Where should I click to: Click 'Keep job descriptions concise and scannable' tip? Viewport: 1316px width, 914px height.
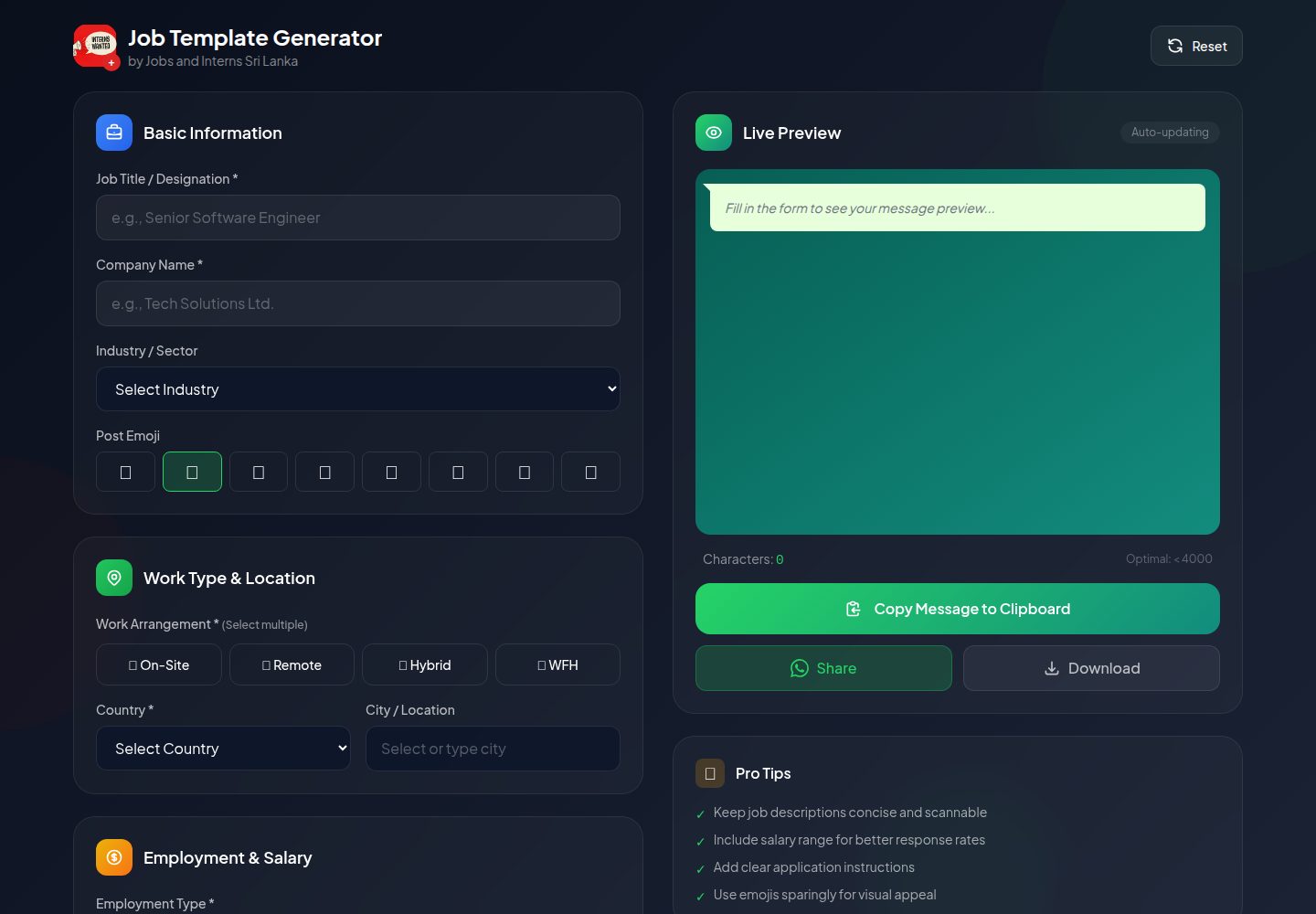coord(850,813)
